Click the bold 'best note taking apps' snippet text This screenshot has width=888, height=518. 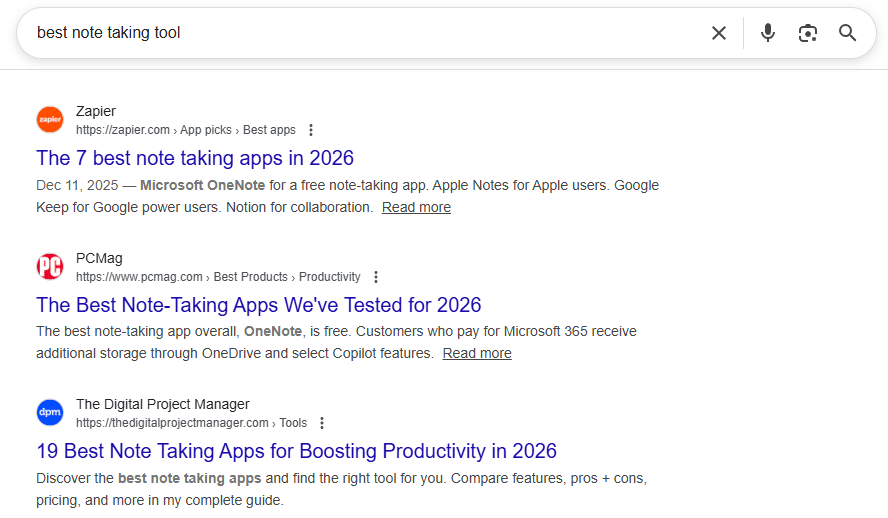click(x=190, y=478)
